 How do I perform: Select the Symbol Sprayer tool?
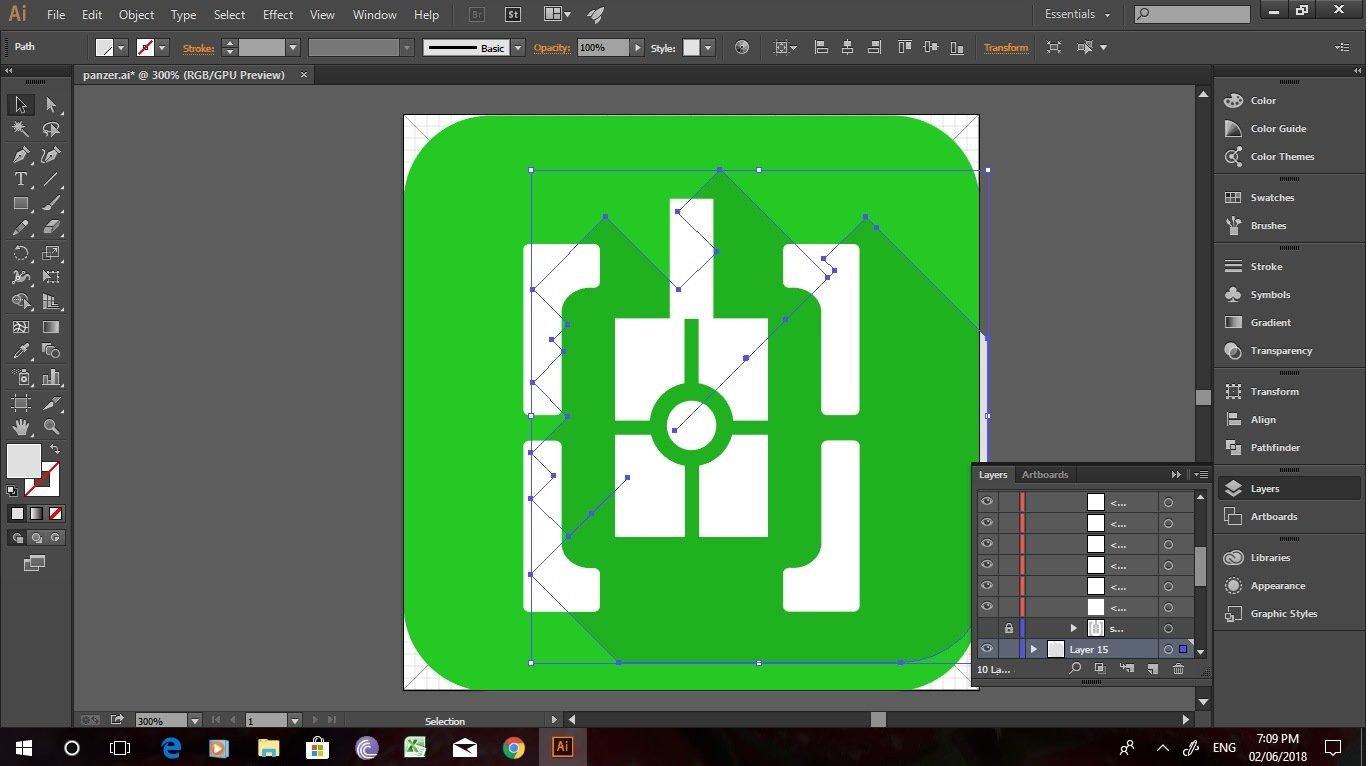coord(20,377)
